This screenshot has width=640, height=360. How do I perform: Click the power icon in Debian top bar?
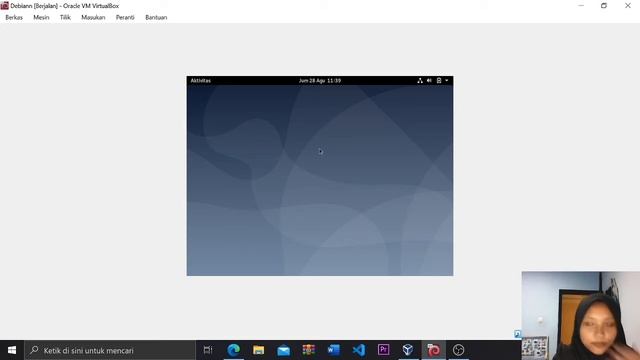439,80
